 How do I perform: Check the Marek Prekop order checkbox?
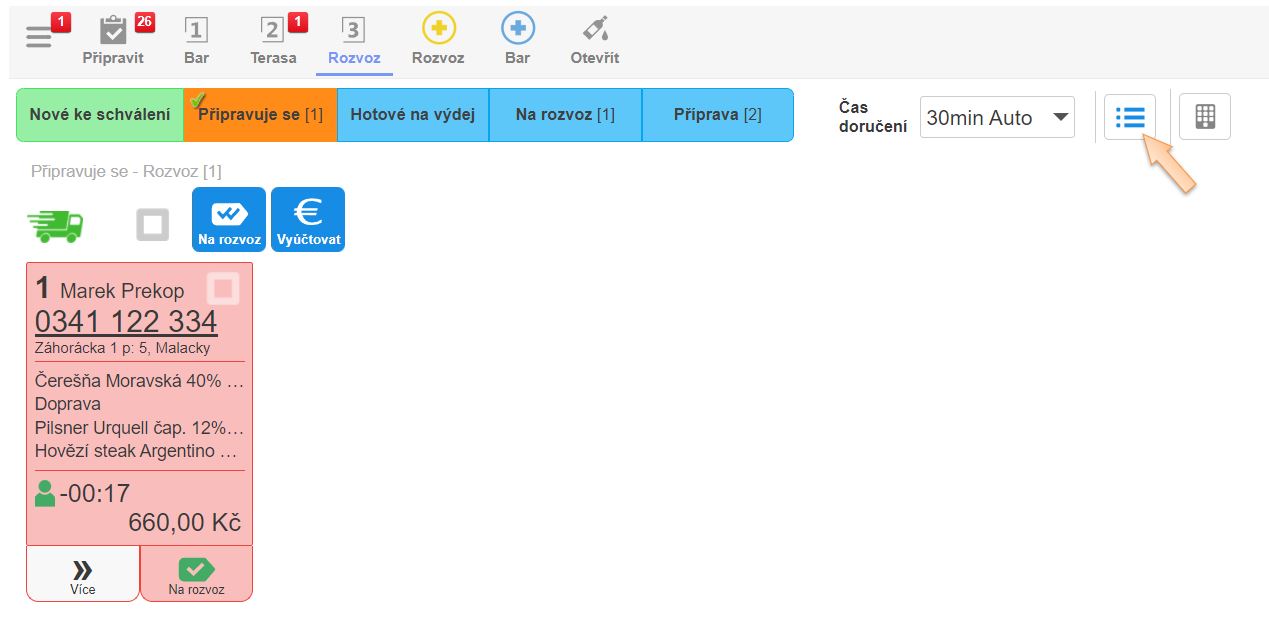pos(222,289)
